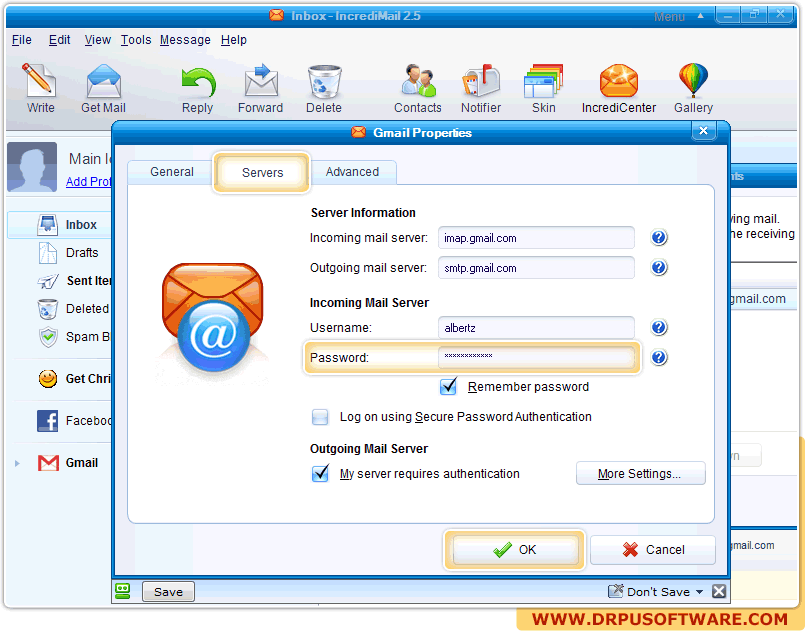The image size is (805, 631).
Task: Open the Facebook sidebar item
Action: coord(74,421)
